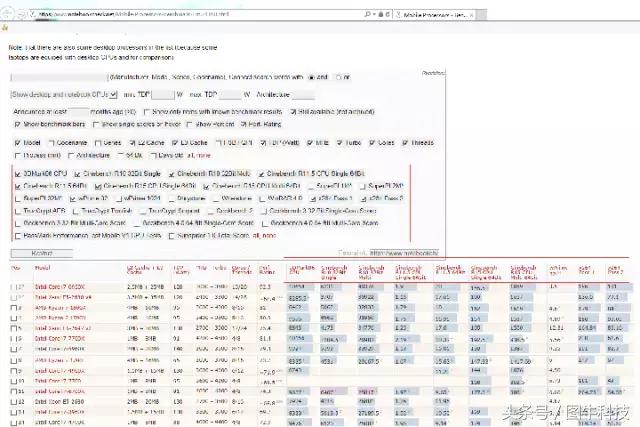The image size is (640, 427).
Task: Toggle the SuperPI 32M benchmark checkbox
Action: [x=18, y=199]
